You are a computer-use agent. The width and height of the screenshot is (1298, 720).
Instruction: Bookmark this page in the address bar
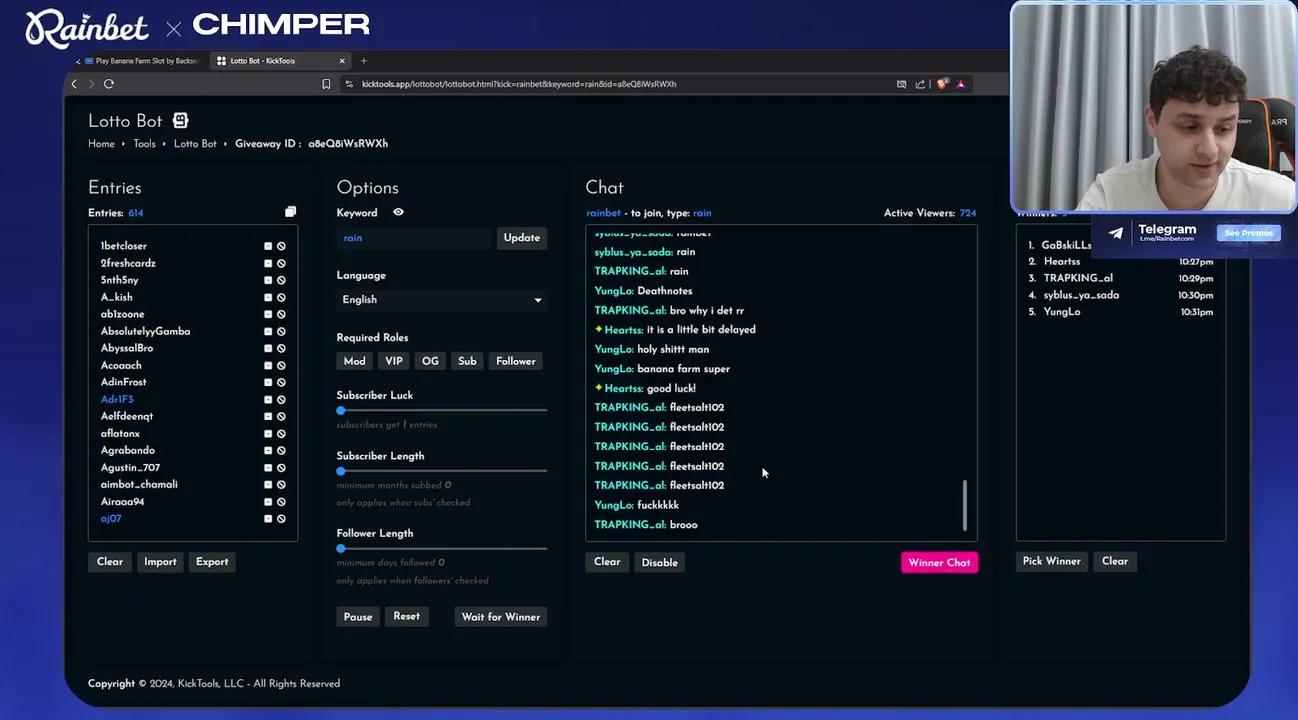[x=326, y=84]
